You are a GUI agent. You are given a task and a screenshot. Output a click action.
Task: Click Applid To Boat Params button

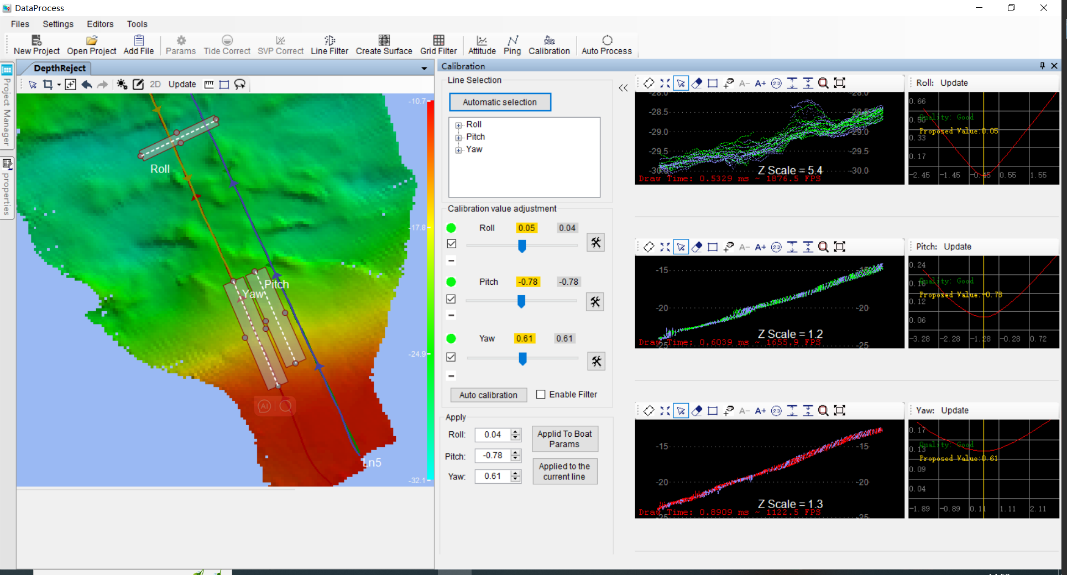565,439
